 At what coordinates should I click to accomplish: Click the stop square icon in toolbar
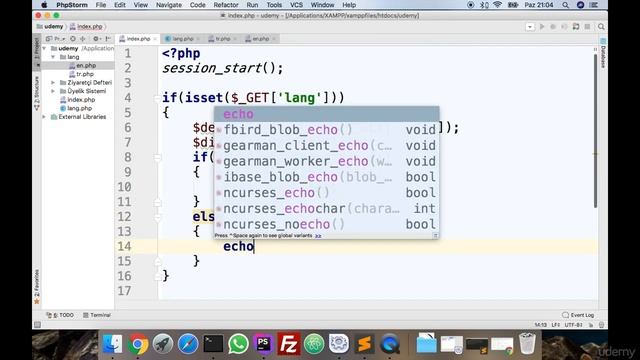pyautogui.click(x=587, y=27)
